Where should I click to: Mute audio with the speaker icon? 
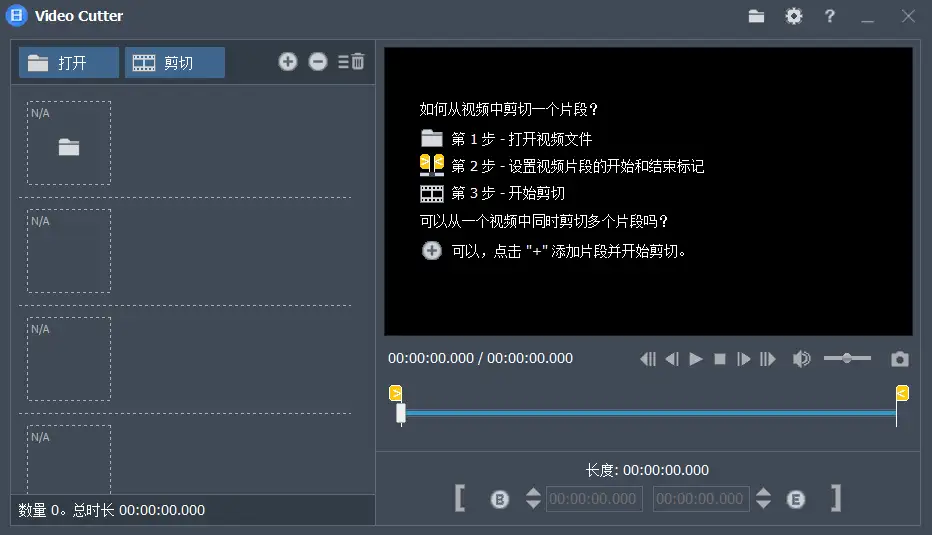tap(801, 359)
